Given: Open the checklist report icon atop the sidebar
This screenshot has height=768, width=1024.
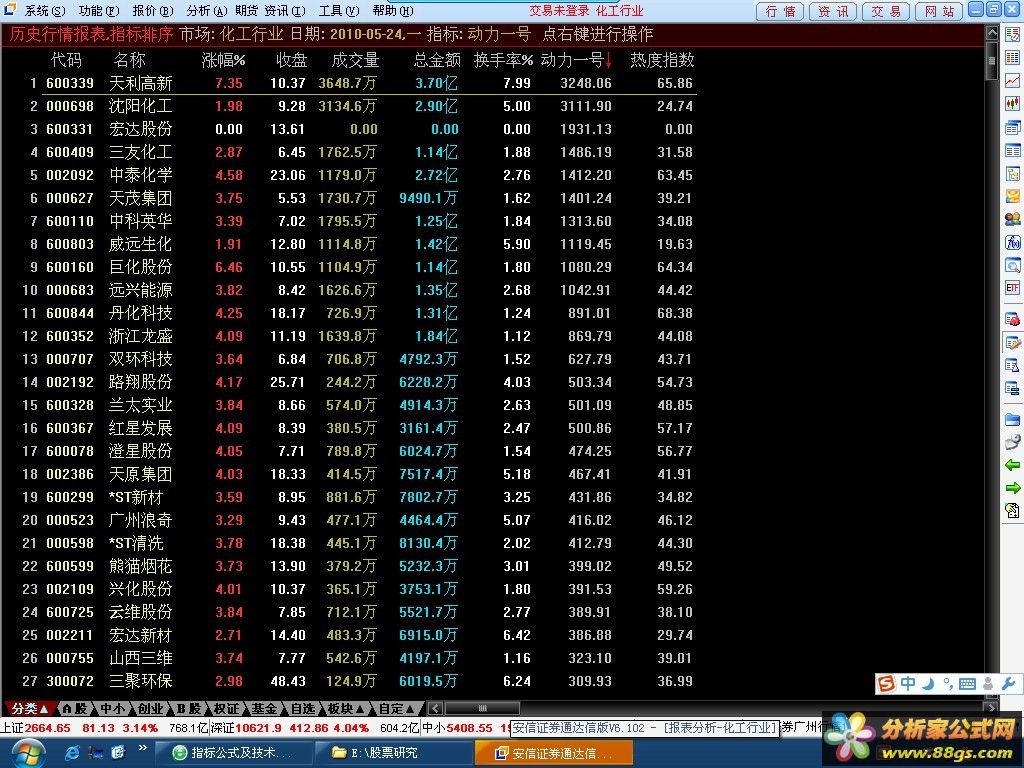Looking at the screenshot, I should (1013, 35).
